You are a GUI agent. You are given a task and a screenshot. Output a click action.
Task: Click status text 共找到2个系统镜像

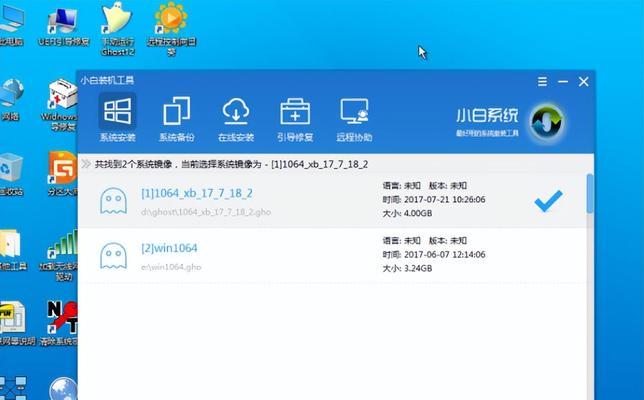click(133, 164)
